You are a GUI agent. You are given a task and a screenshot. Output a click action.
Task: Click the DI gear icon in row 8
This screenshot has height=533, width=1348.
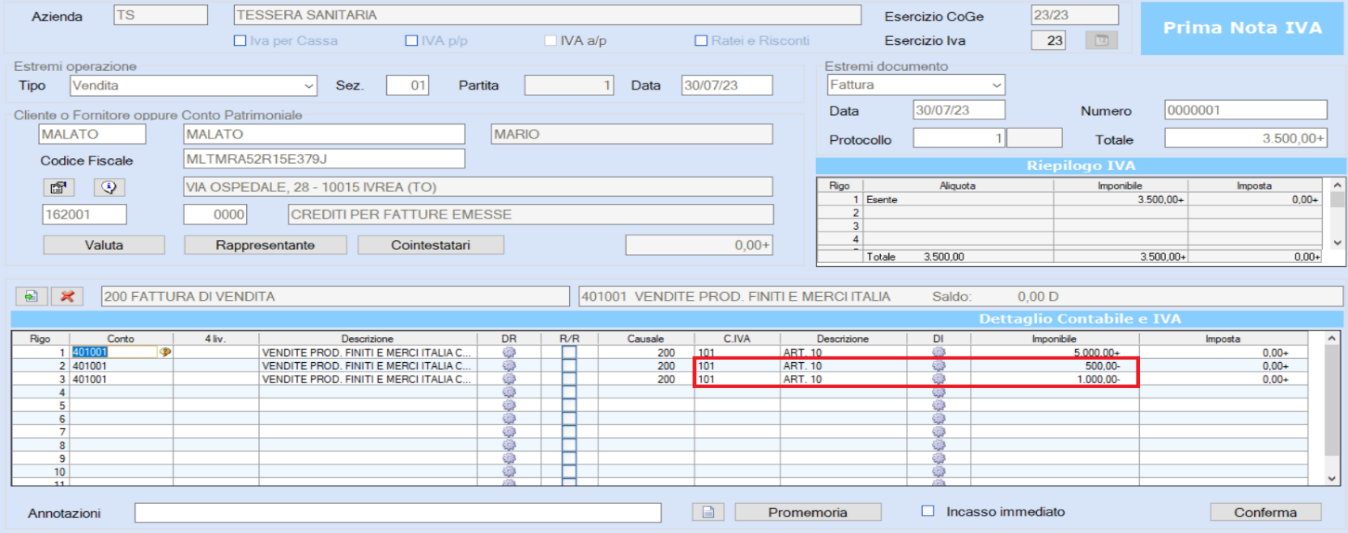[938, 445]
